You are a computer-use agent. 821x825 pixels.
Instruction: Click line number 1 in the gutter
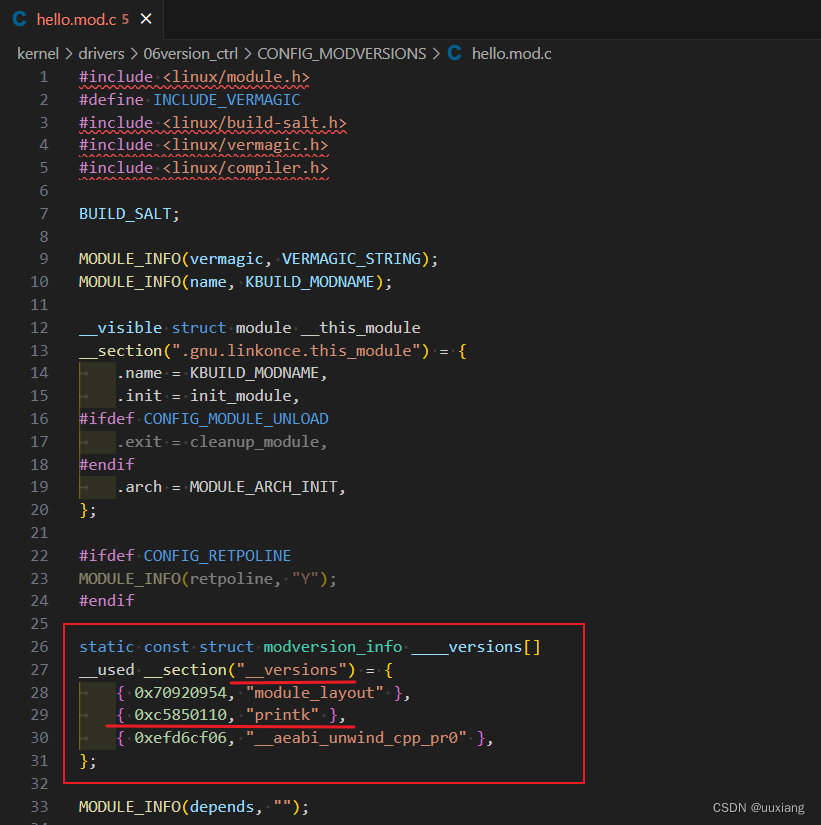pyautogui.click(x=44, y=77)
